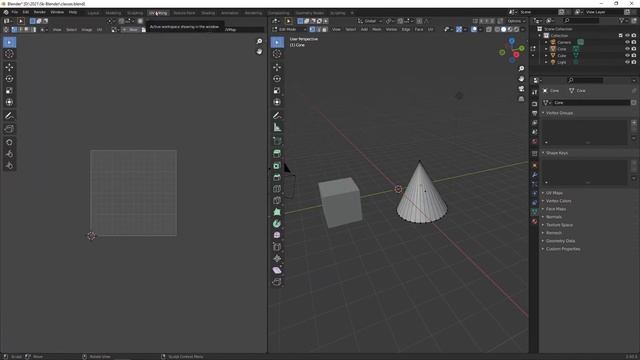Hide the Light object in outliner

point(627,62)
